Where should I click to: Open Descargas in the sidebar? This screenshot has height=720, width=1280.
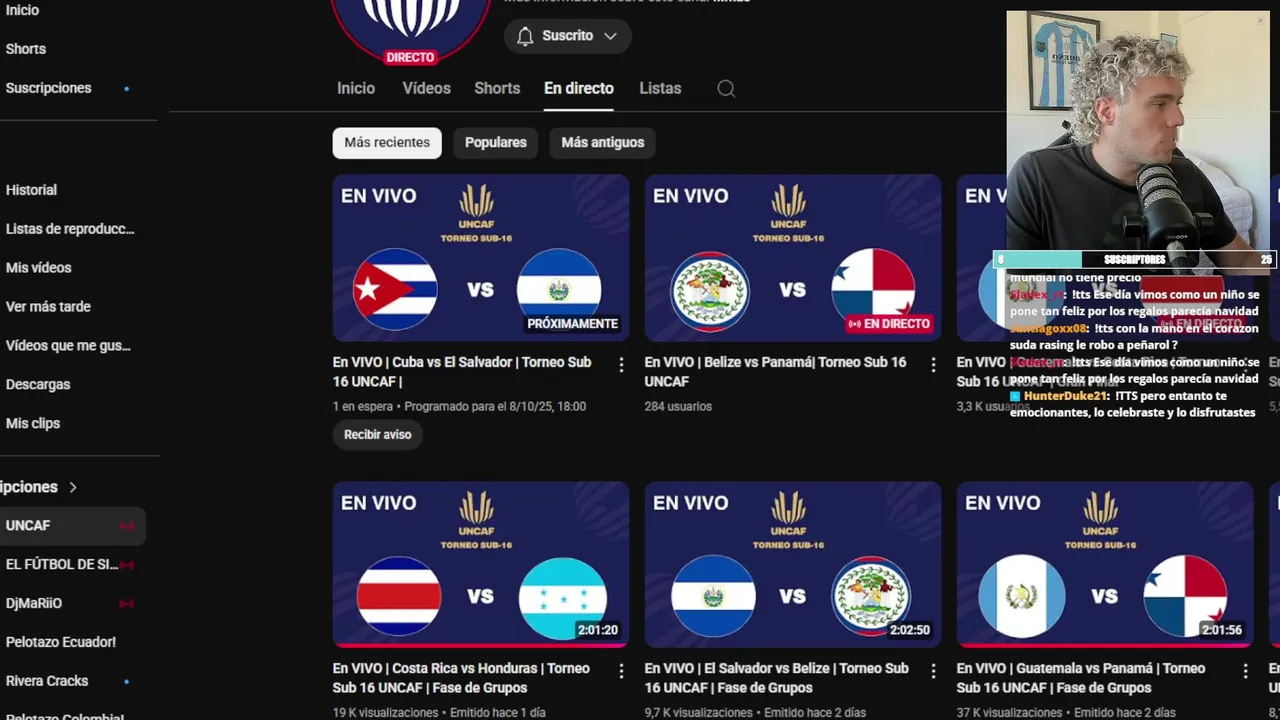pyautogui.click(x=38, y=385)
